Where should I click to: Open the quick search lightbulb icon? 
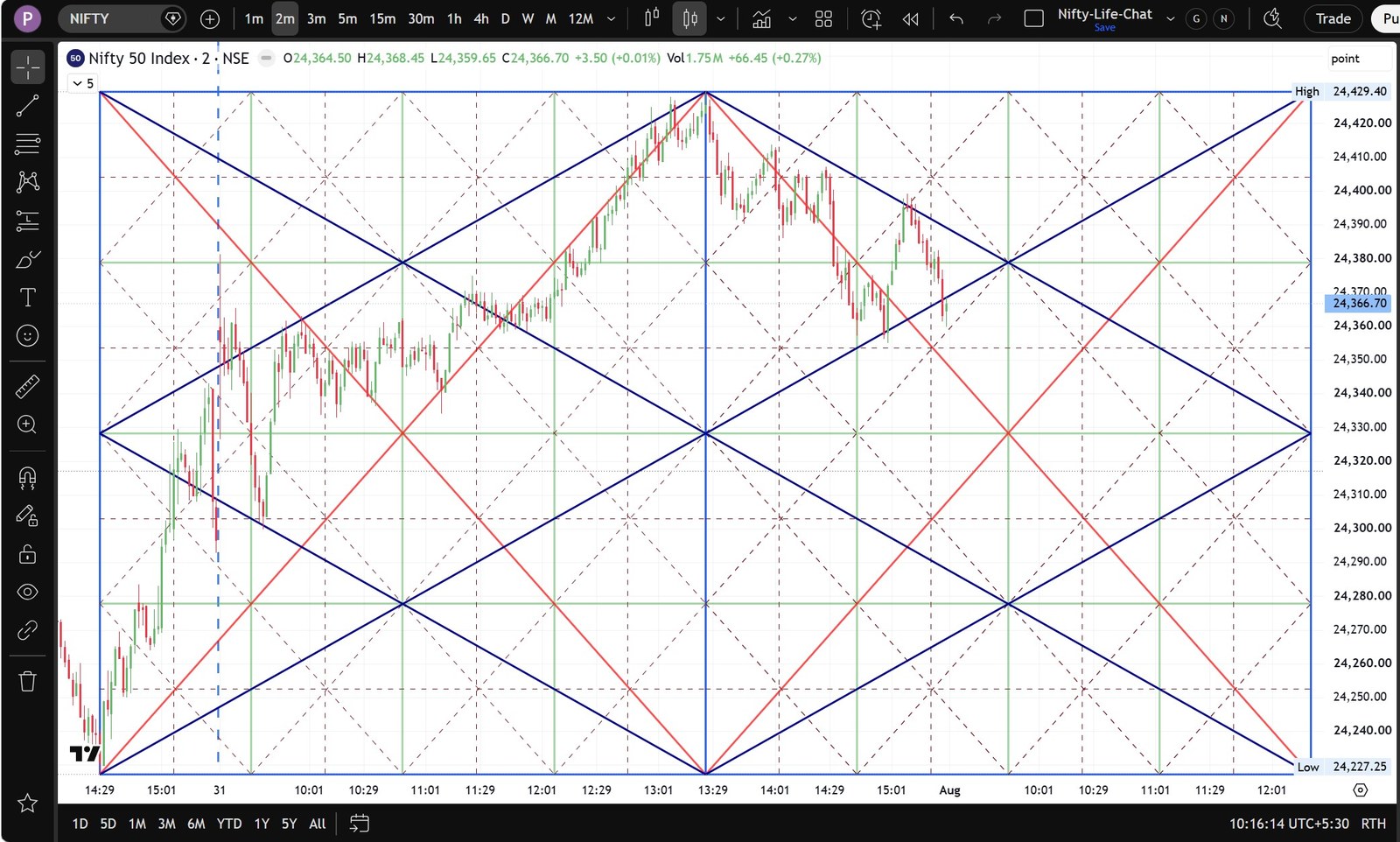pos(1273,18)
